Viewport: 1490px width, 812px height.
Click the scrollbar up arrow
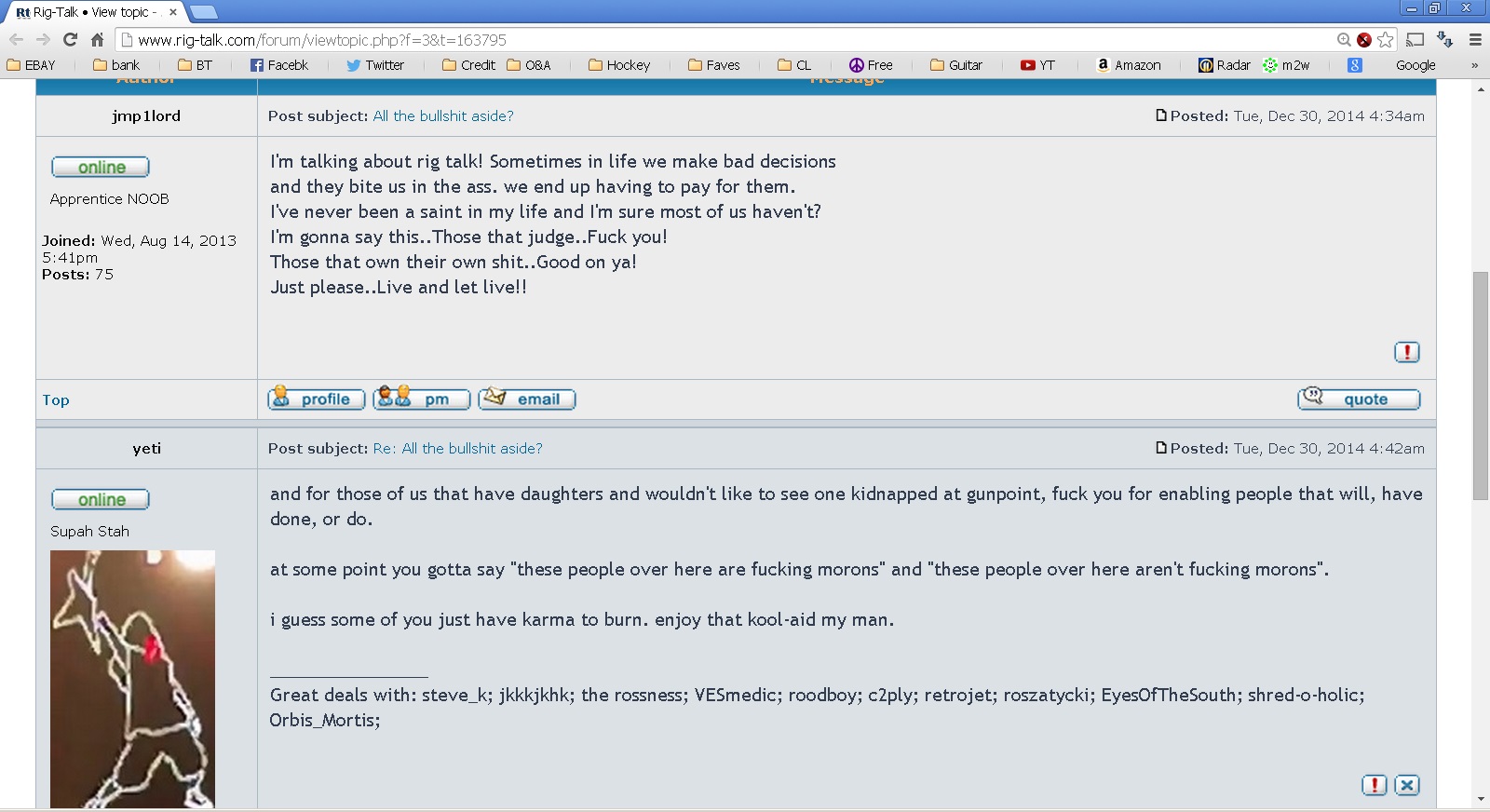pos(1481,88)
